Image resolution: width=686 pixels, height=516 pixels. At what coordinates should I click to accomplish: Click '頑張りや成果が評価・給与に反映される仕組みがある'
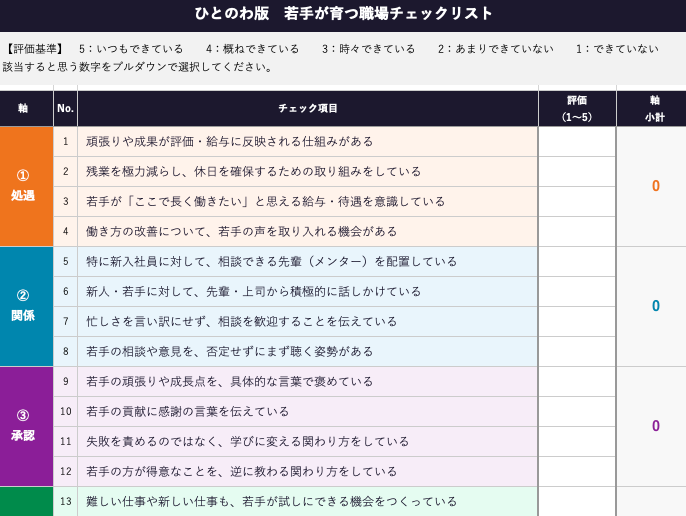coord(230,141)
